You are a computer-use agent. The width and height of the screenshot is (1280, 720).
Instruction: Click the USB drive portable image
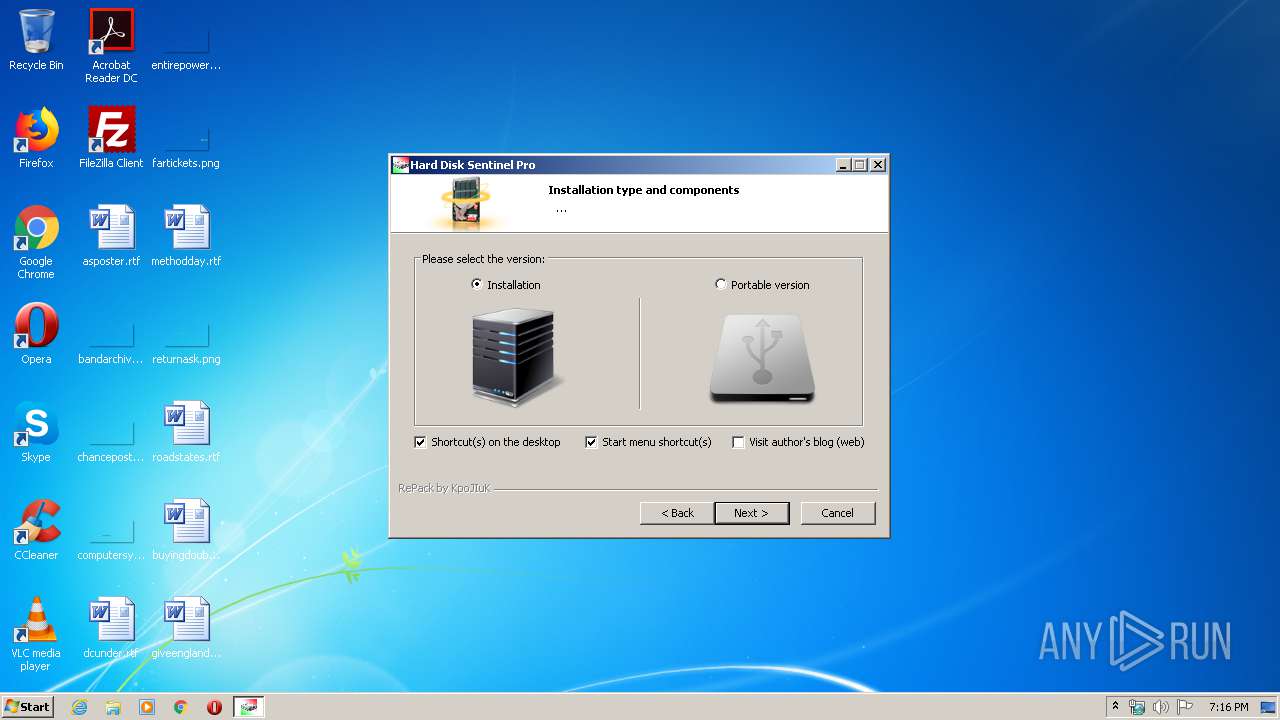(x=762, y=359)
